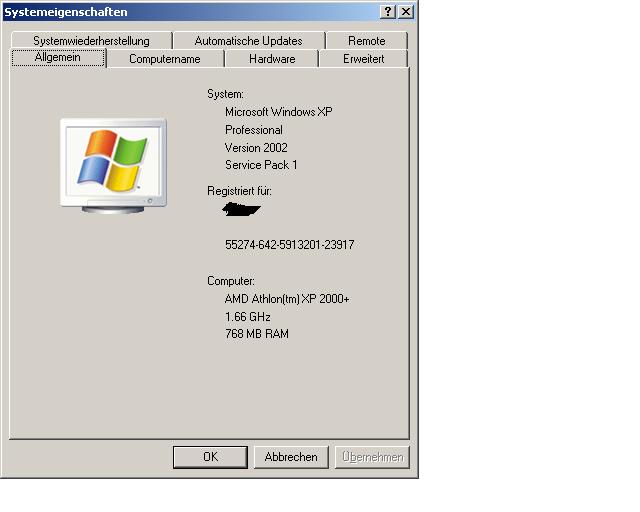Viewport: 640px width, 512px height.
Task: Close the Systemeigenschaften dialog
Action: point(406,11)
